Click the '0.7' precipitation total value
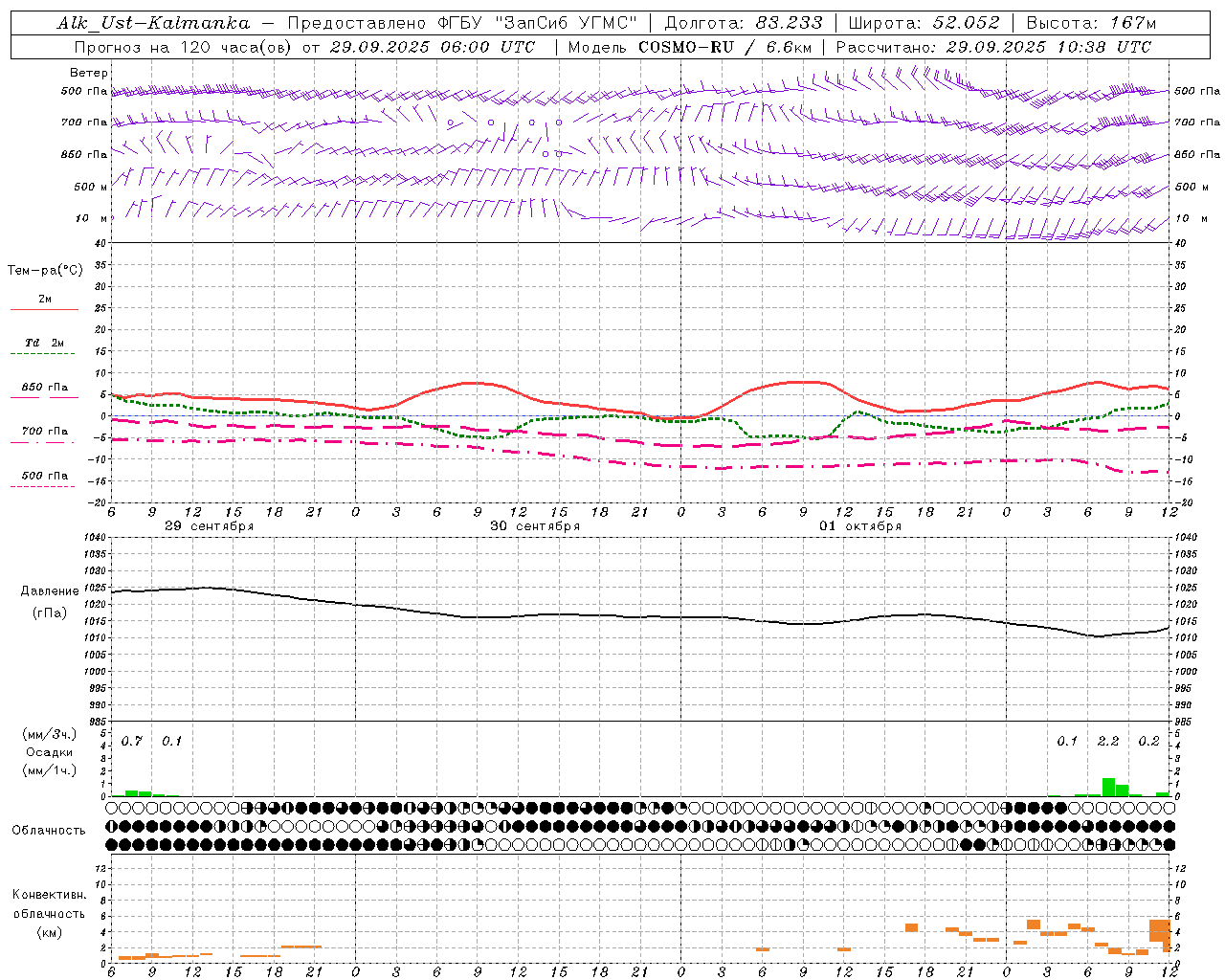This screenshot has height=980, width=1225. click(131, 741)
